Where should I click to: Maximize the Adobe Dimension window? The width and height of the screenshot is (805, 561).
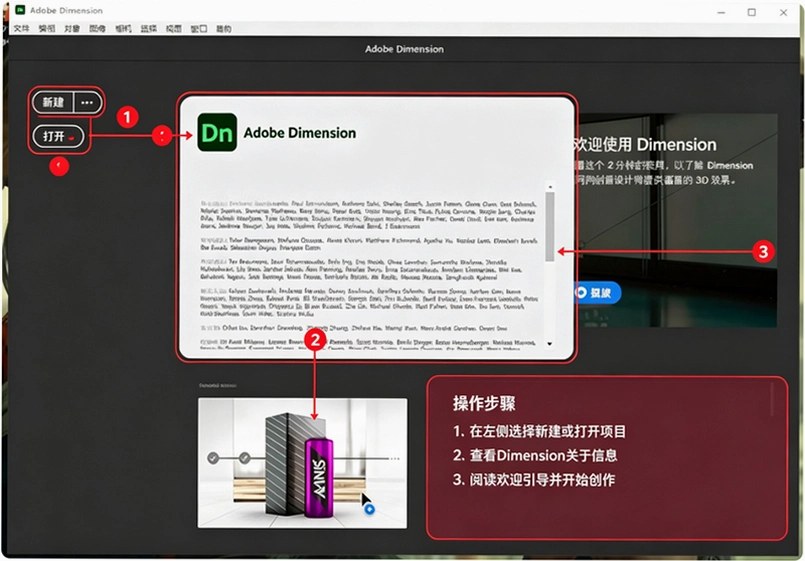click(752, 12)
